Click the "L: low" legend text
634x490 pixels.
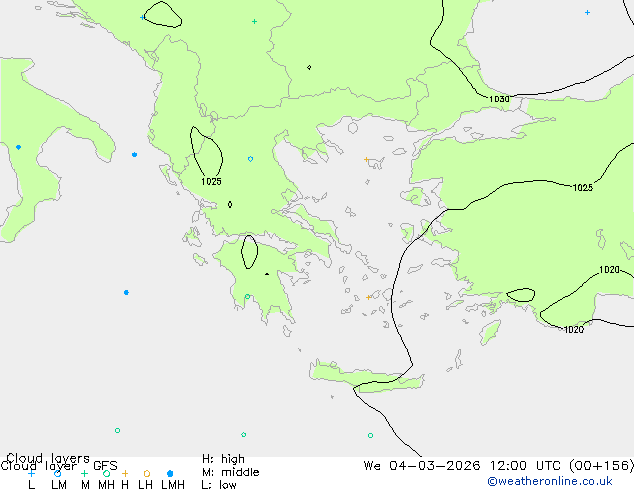(x=219, y=485)
